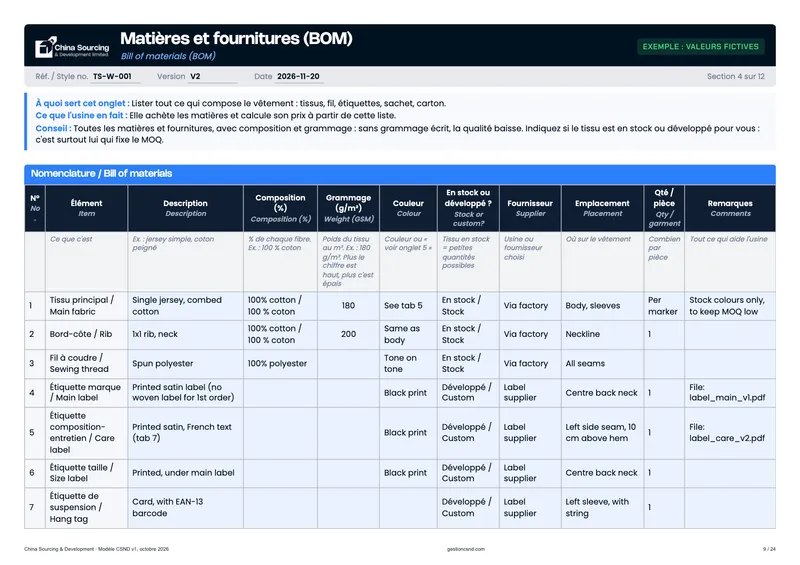Select the style no. field TS-W-001
This screenshot has height=565, width=800.
click(115, 77)
